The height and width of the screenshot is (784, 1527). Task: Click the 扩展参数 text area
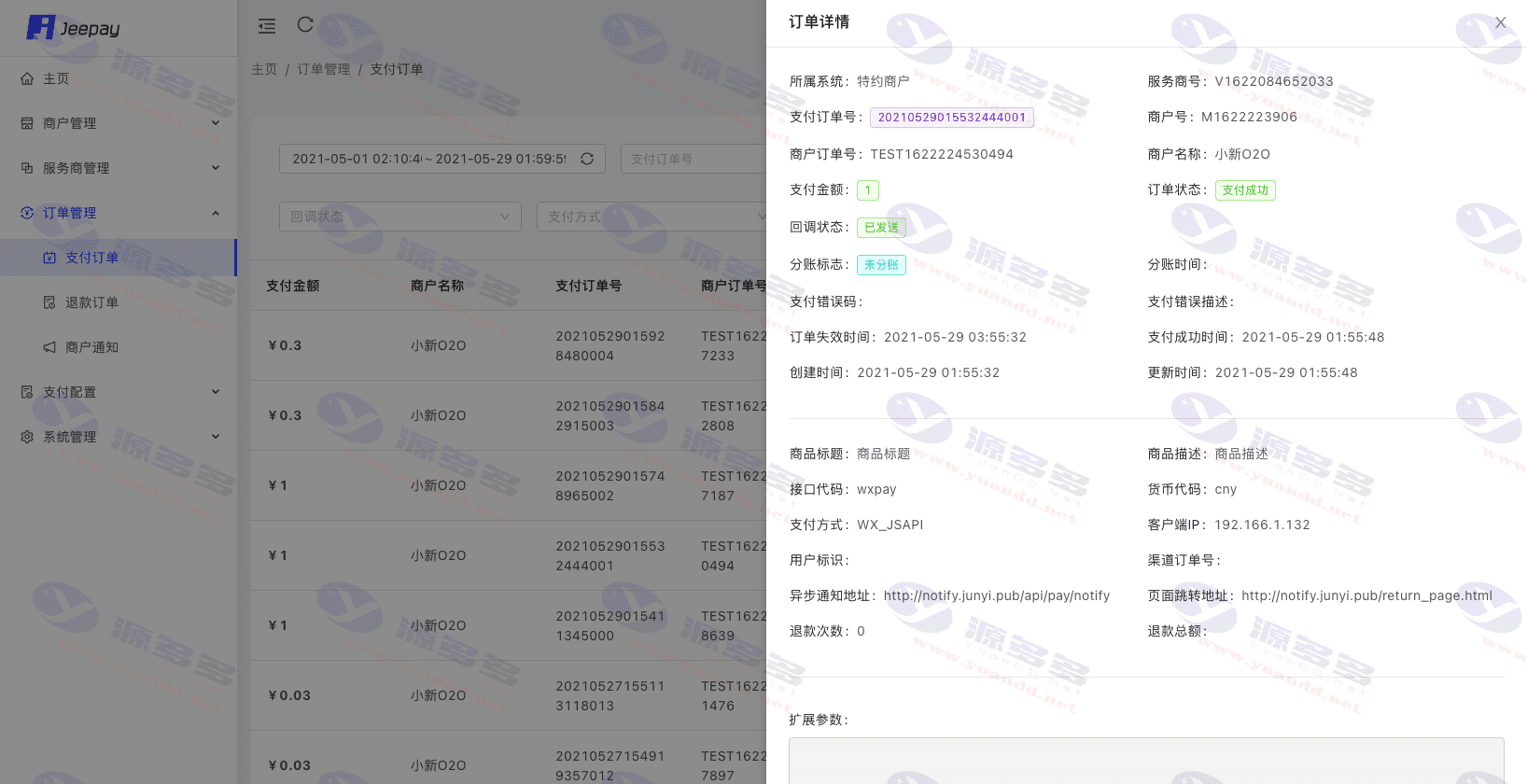coord(1146,761)
